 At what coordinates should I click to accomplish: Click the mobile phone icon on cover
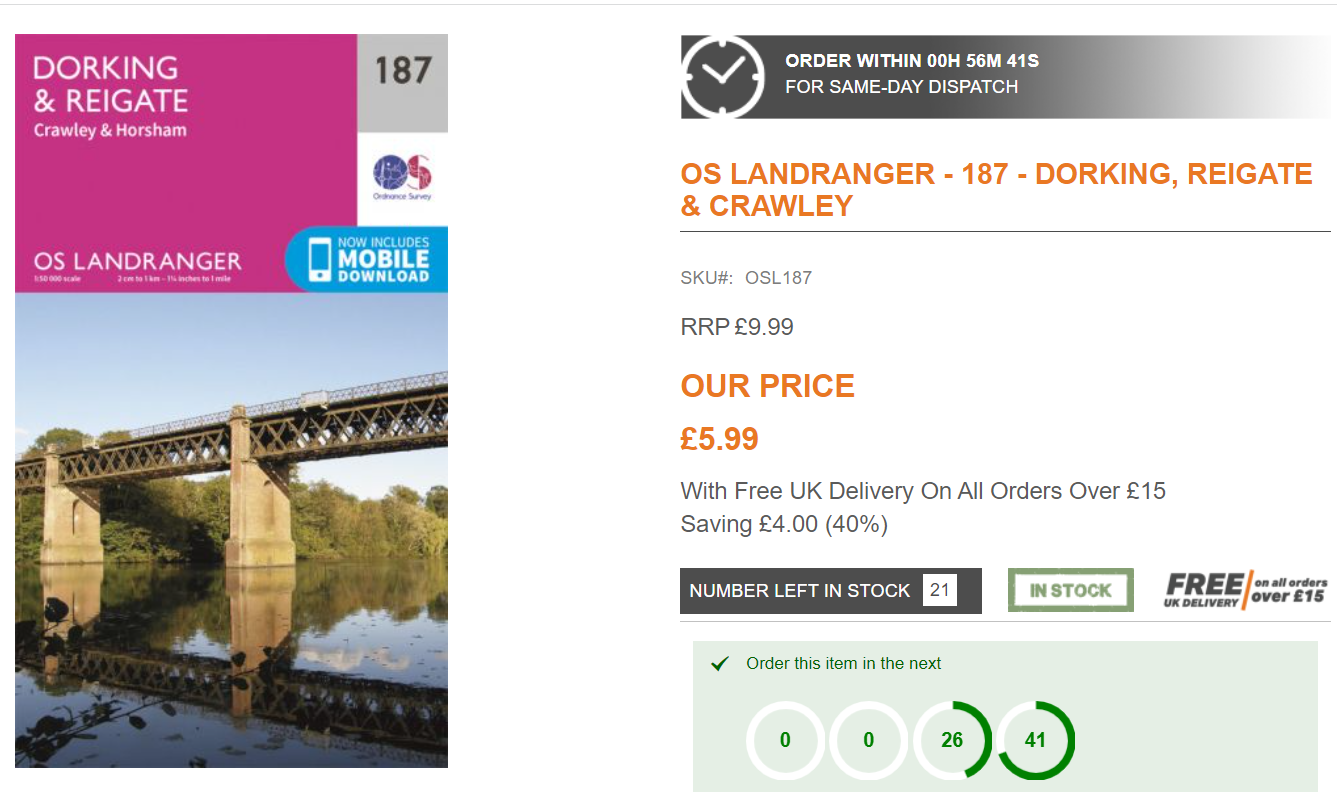pos(320,261)
